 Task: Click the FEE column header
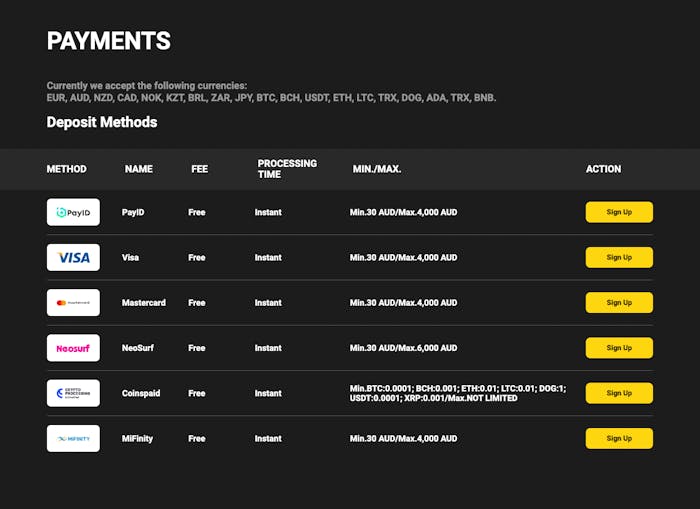(200, 169)
